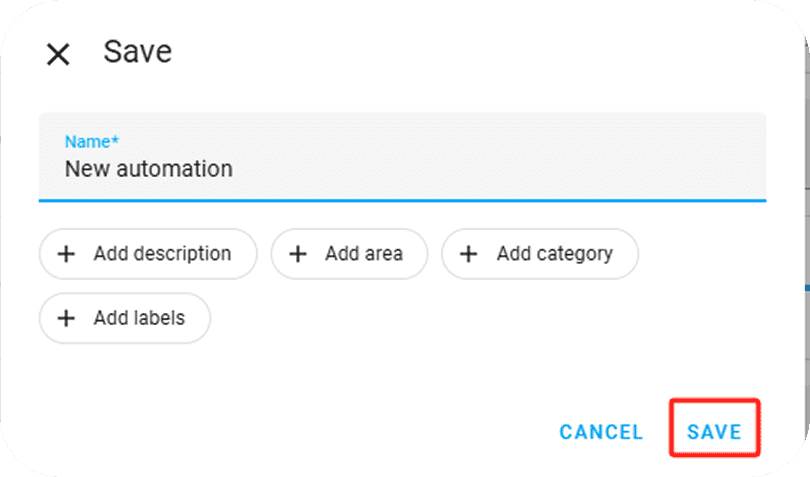
Task: Close the Save dialog with X icon
Action: 58,54
